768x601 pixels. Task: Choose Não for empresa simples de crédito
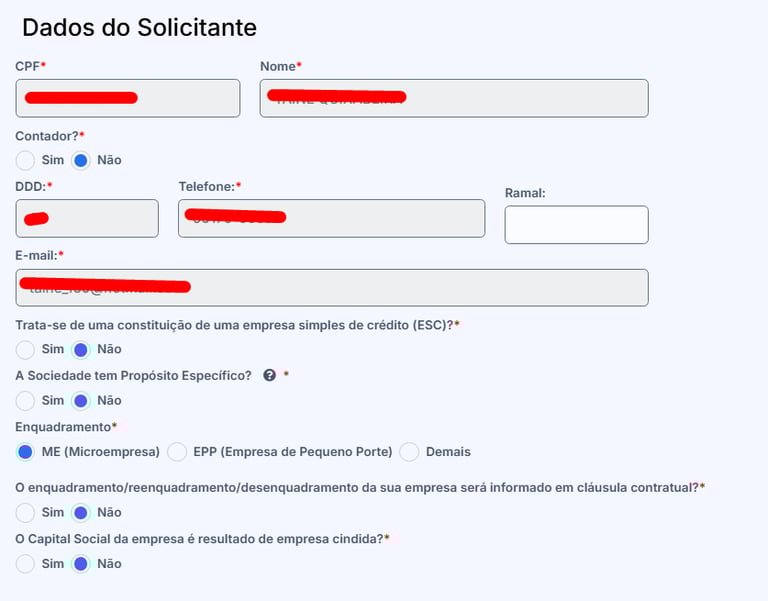81,350
